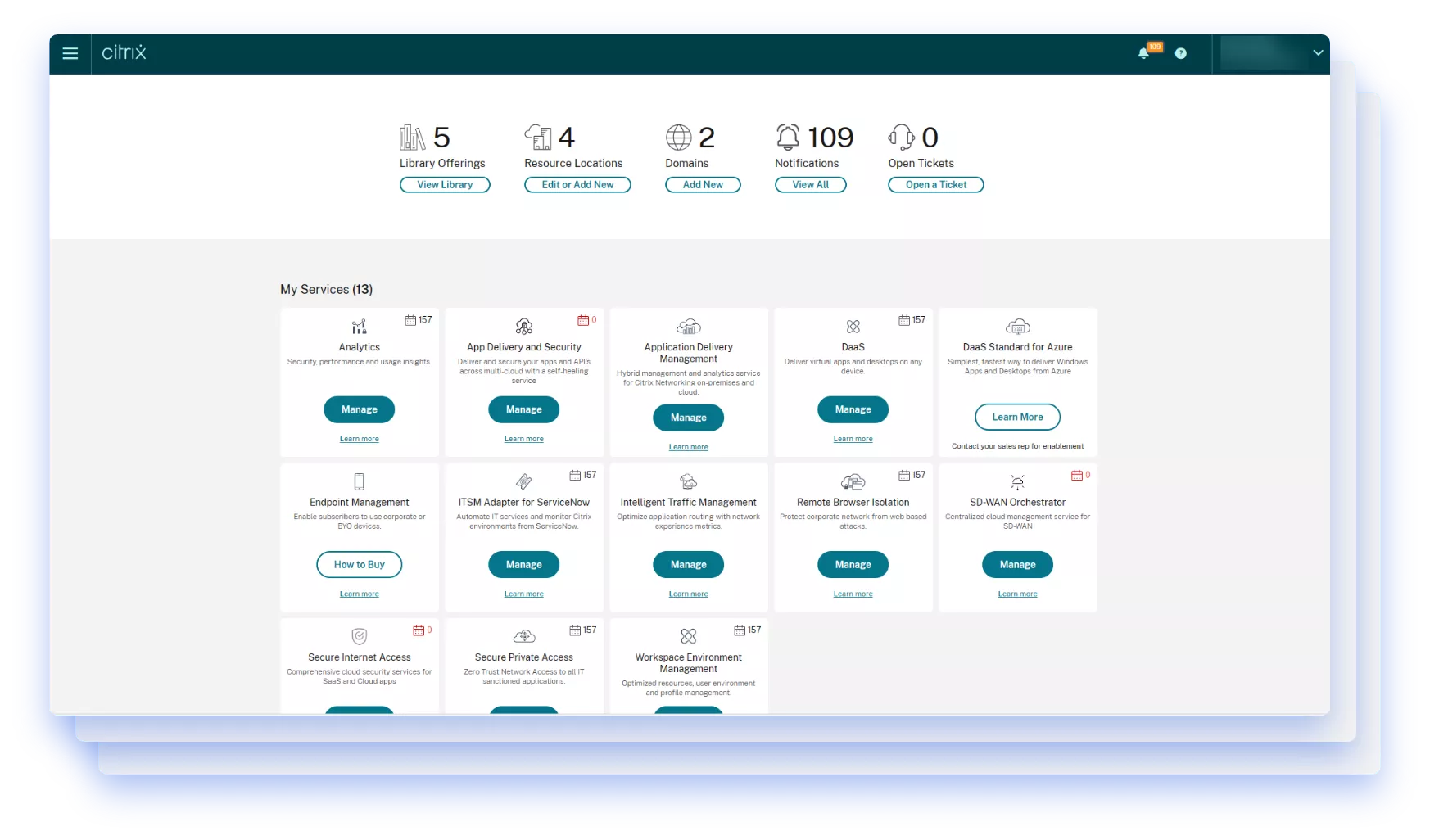Click the Resource Locations cloud icon
The height and width of the screenshot is (840, 1430).
coord(538,138)
